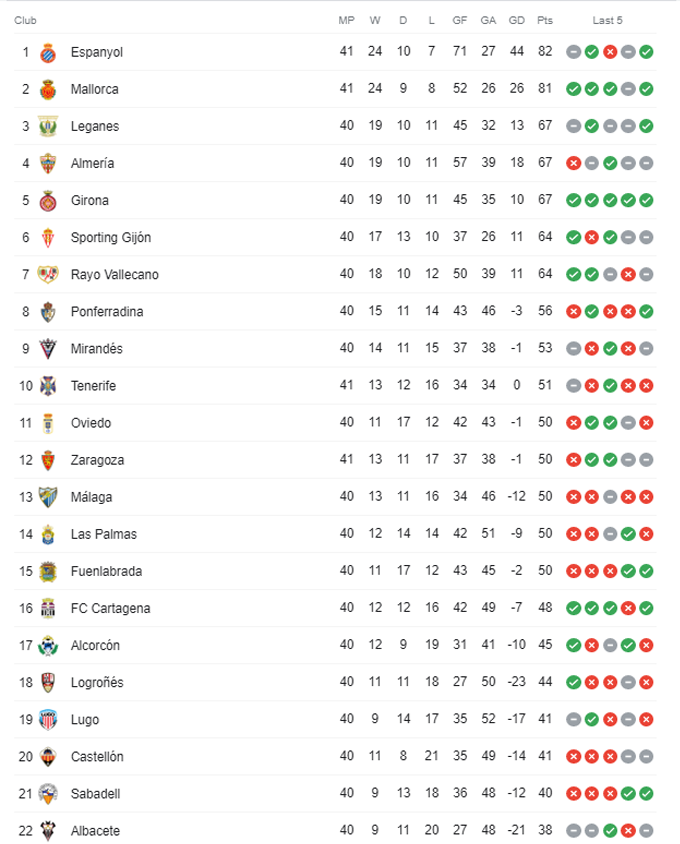Click Espanyol's most recent win indicator
680x844 pixels.
point(647,52)
